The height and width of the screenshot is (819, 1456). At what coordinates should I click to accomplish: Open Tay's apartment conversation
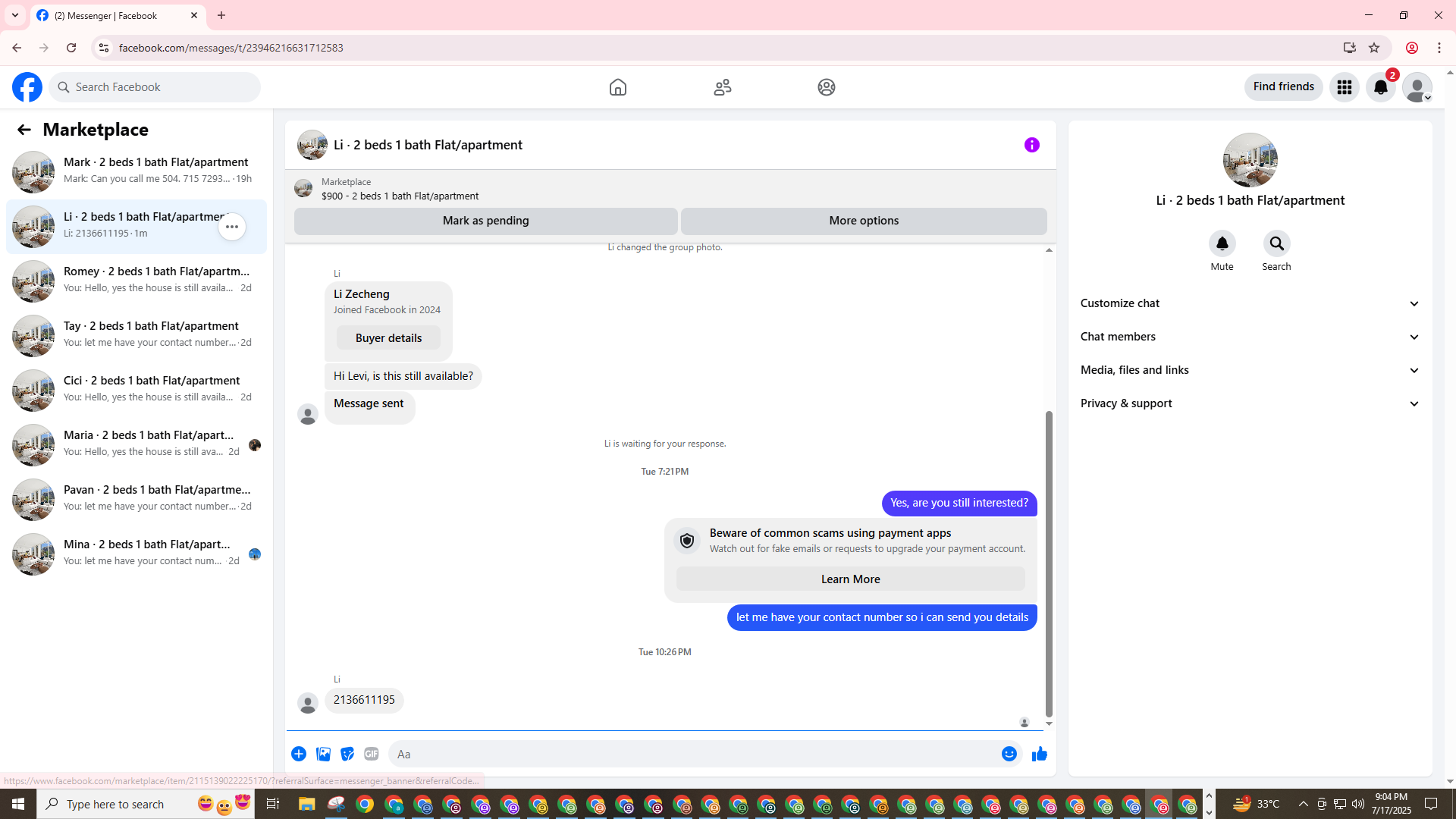pos(136,335)
